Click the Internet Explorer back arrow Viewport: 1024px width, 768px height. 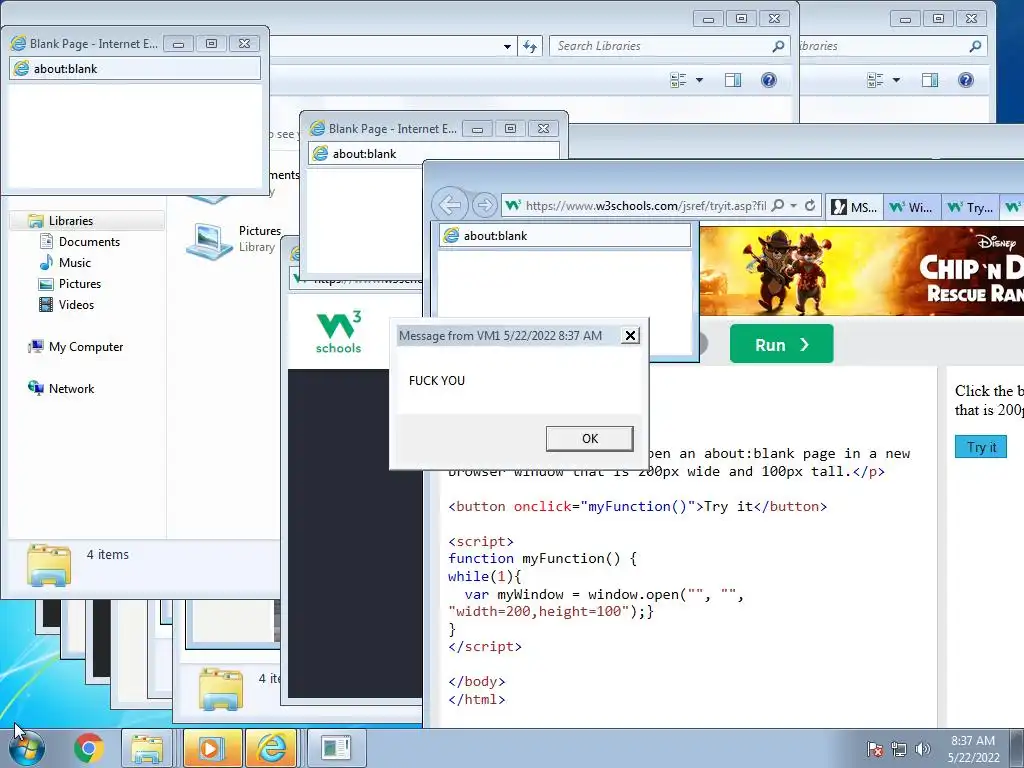point(450,205)
